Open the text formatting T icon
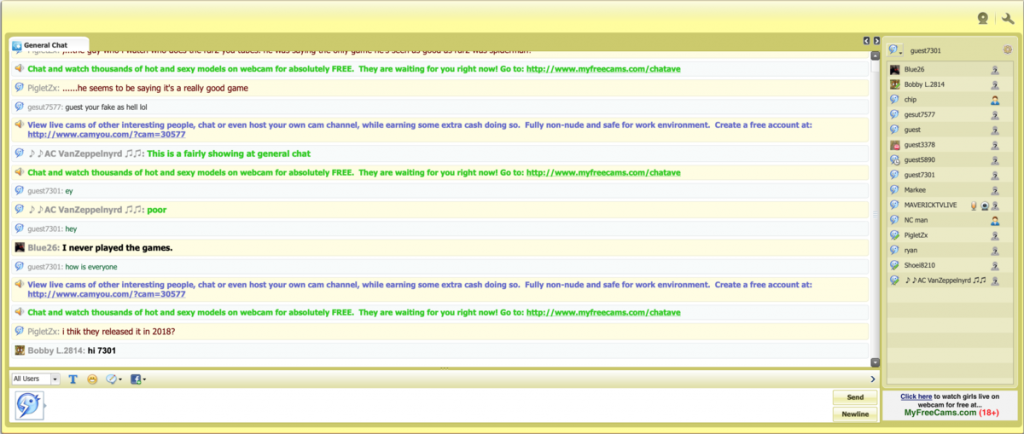 (73, 380)
